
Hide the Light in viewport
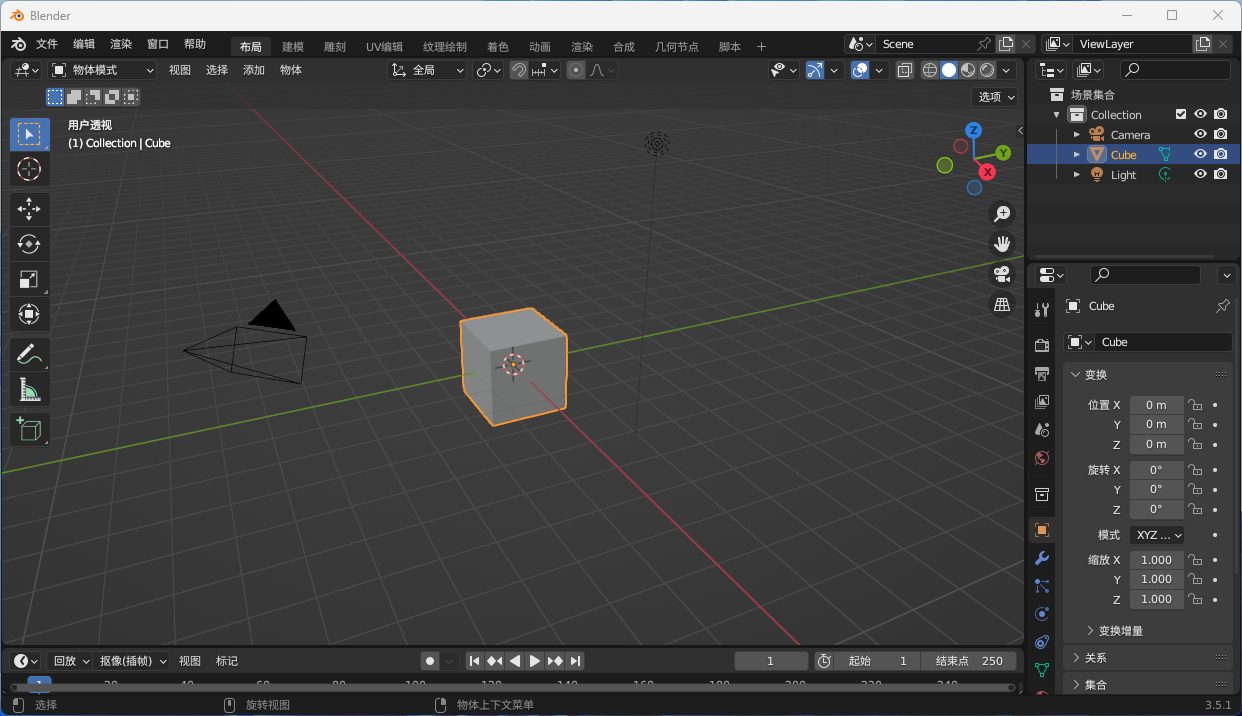pyautogui.click(x=1201, y=174)
